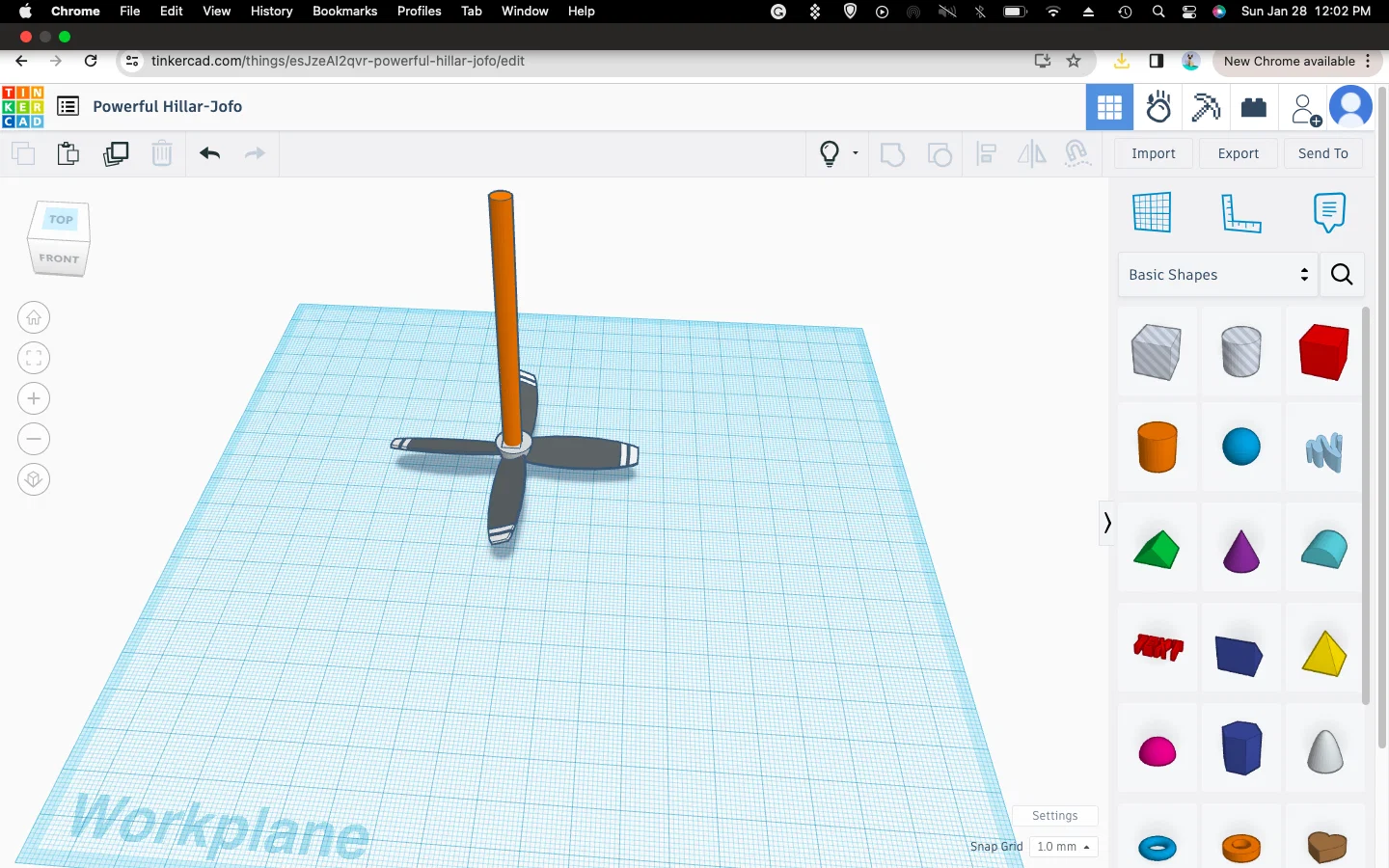This screenshot has height=868, width=1389.
Task: Open the Notes tool
Action: coord(1329,212)
